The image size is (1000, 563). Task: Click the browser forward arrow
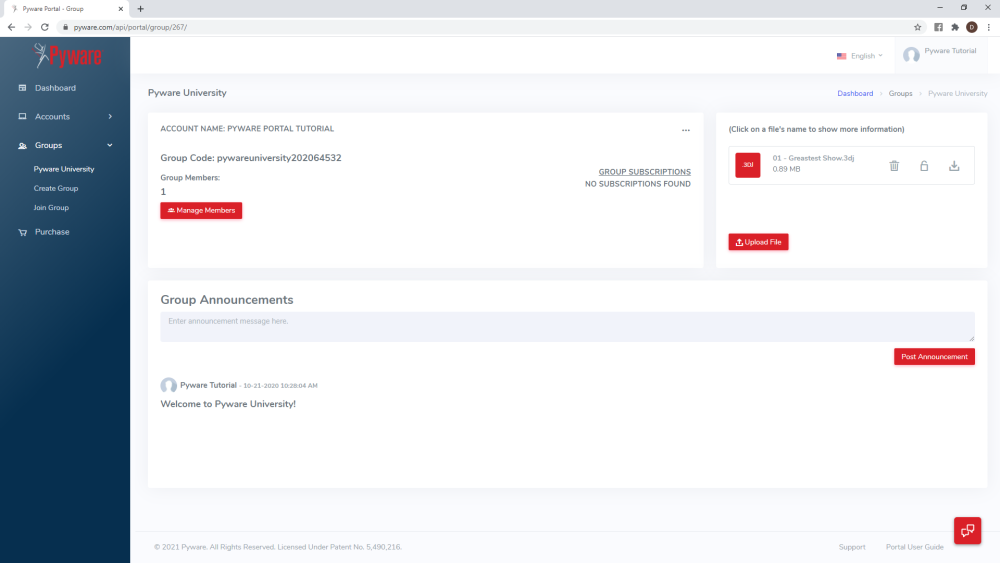(x=28, y=27)
